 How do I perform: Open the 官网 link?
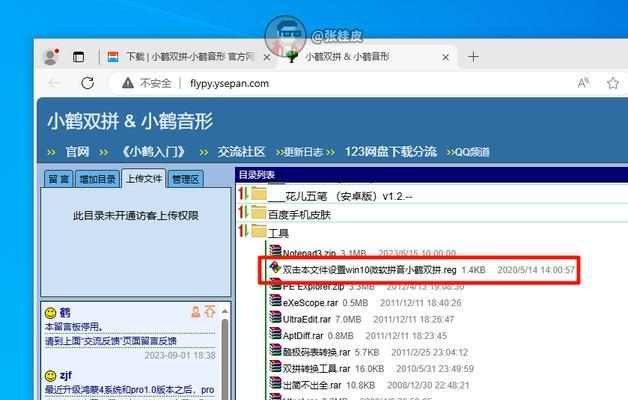pyautogui.click(x=77, y=152)
